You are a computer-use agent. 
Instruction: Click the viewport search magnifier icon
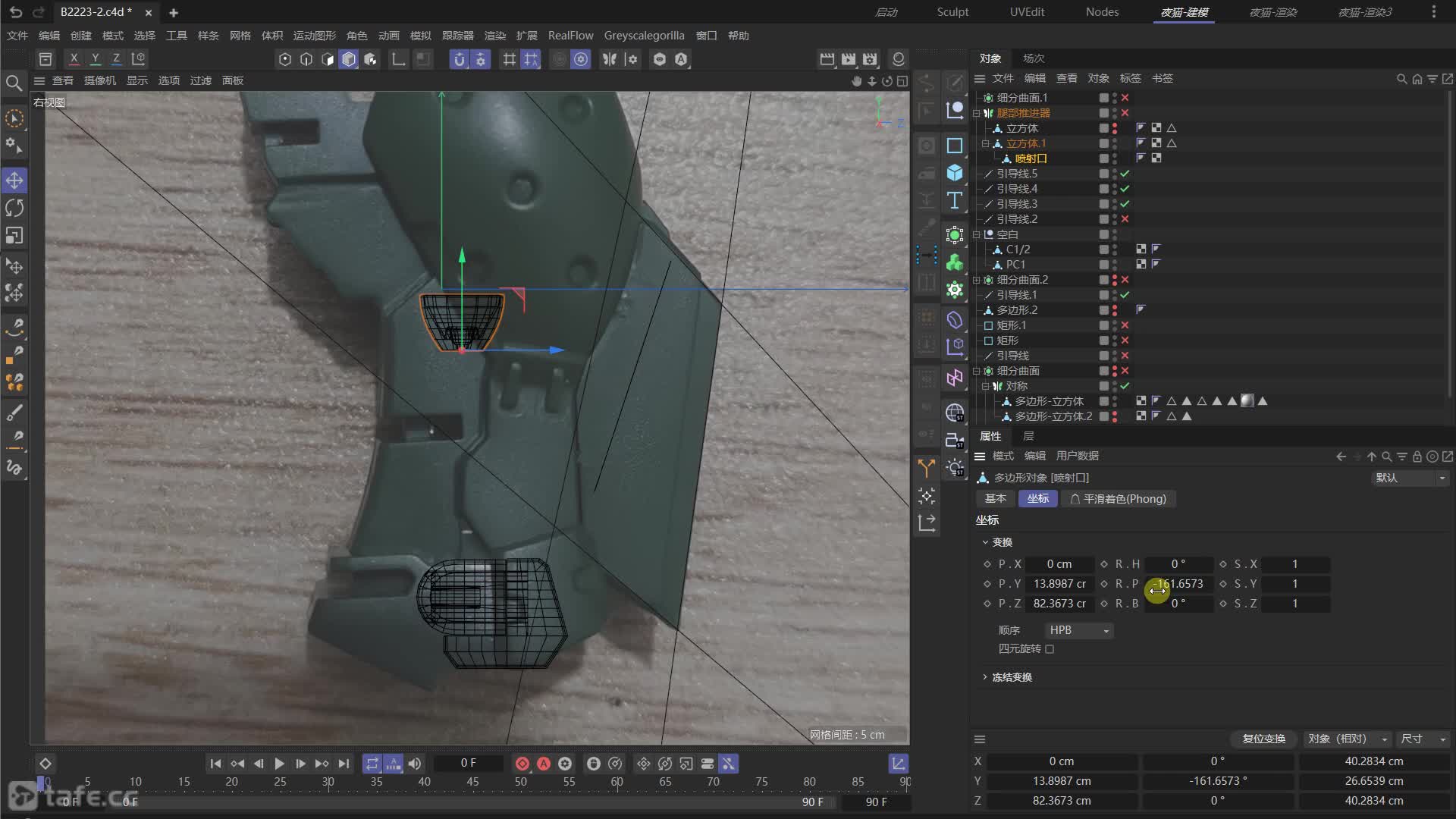(14, 83)
